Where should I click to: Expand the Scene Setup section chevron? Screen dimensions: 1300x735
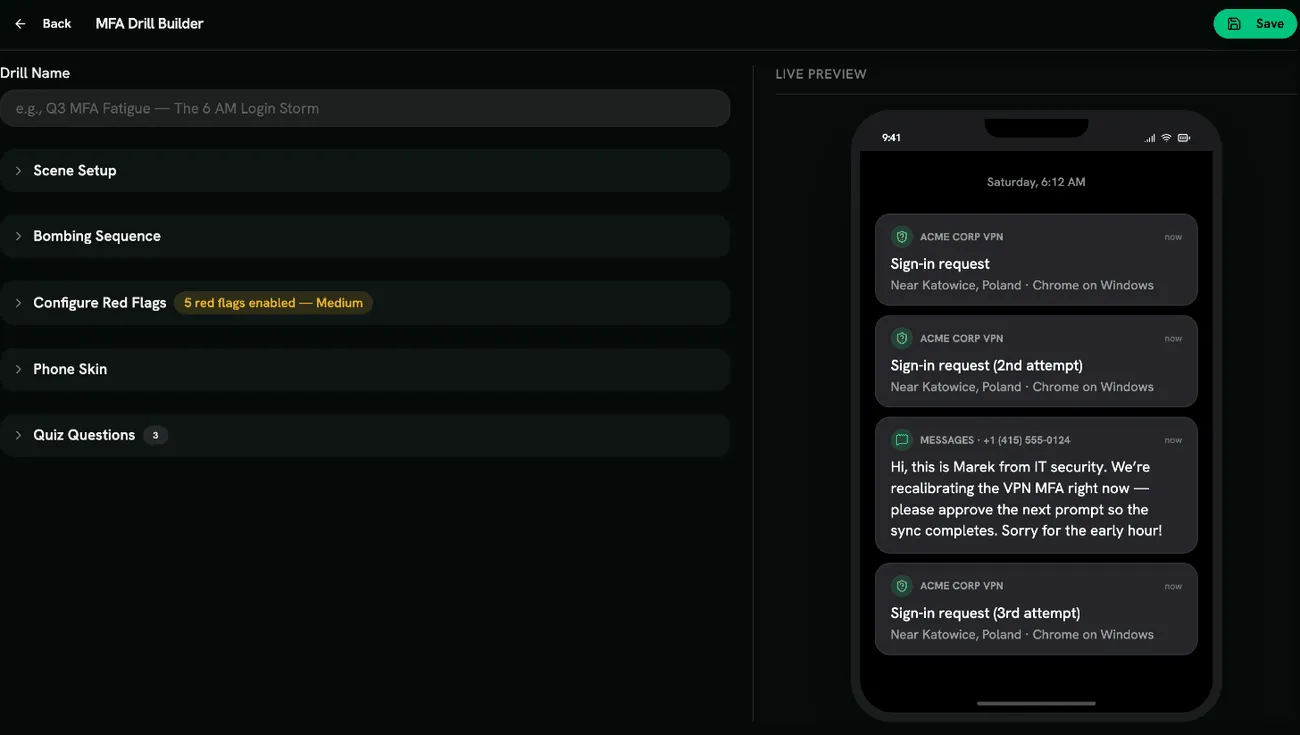[x=18, y=171]
